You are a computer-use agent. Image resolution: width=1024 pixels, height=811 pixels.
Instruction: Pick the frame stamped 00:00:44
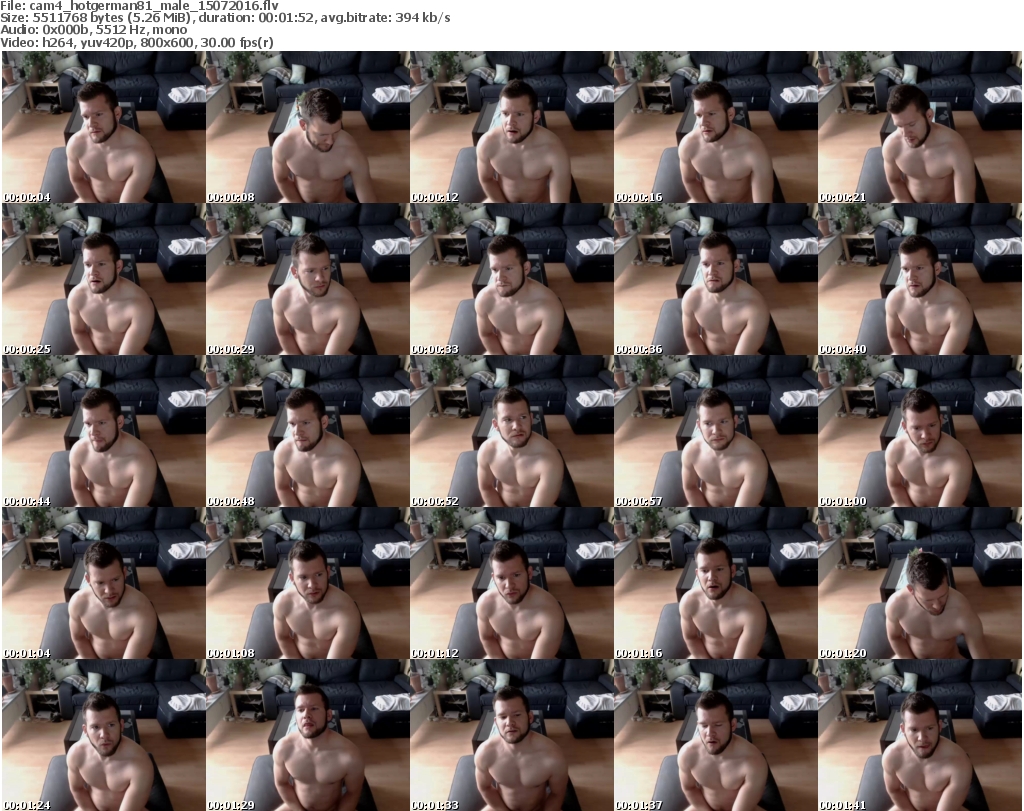[x=104, y=431]
